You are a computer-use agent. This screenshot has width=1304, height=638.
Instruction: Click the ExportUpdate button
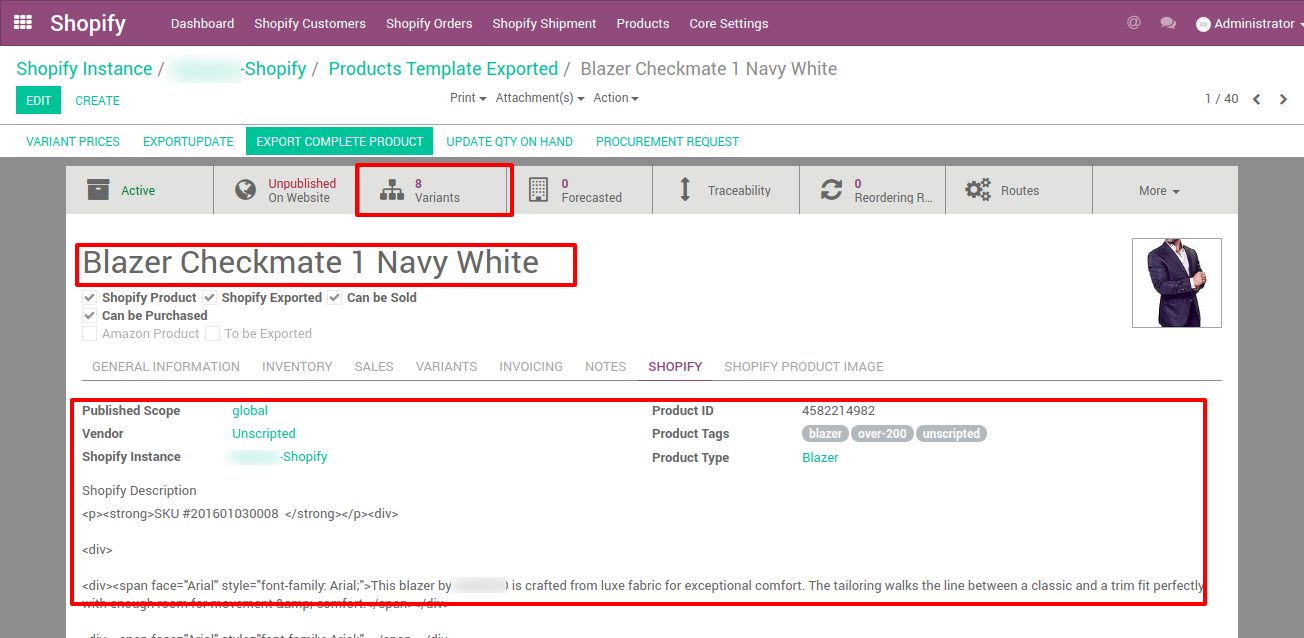click(x=188, y=142)
